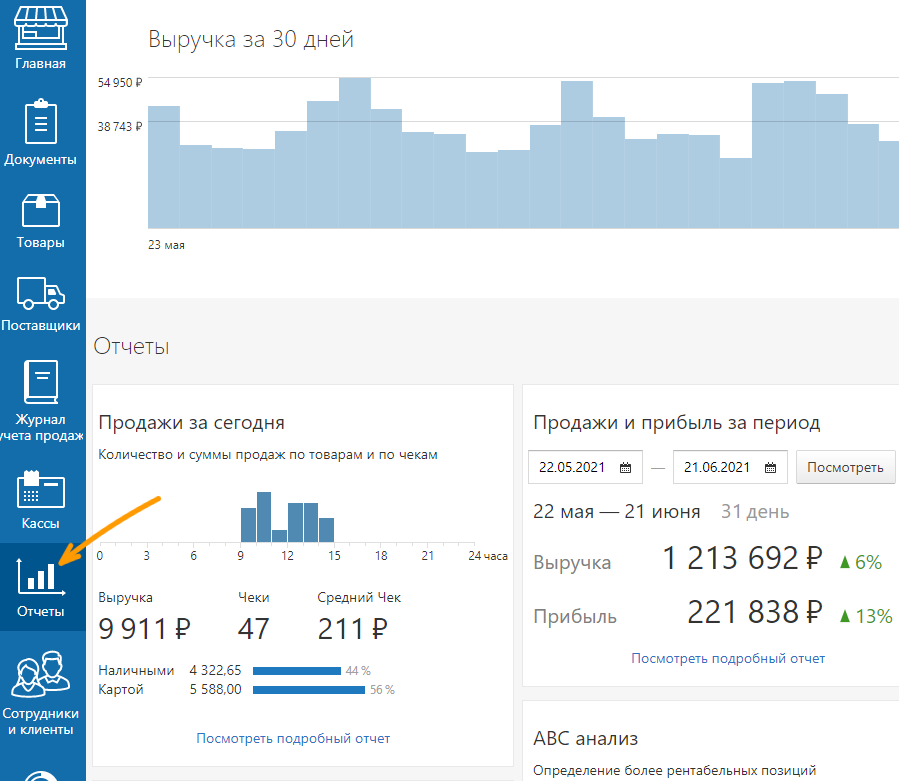Select the Главная menu label
899x781 pixels.
41,64
